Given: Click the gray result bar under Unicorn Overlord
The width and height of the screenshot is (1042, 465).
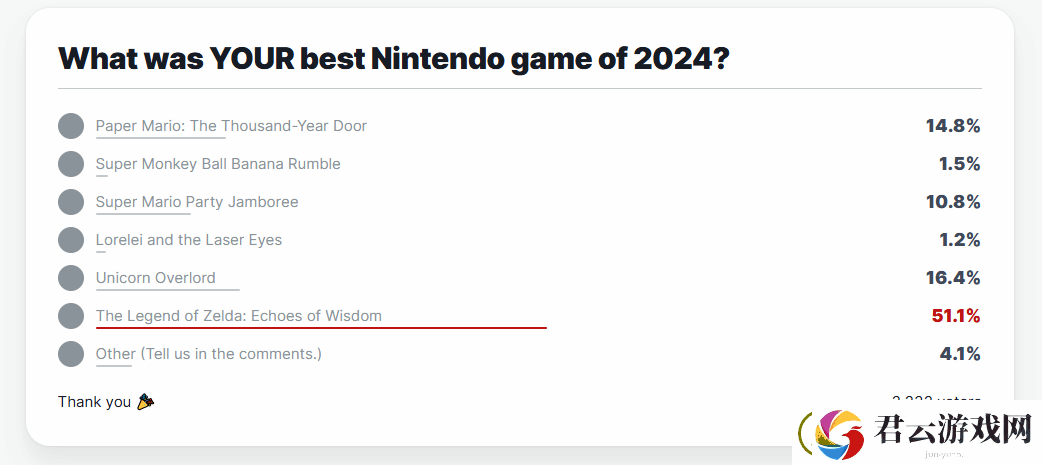Looking at the screenshot, I should tap(167, 290).
